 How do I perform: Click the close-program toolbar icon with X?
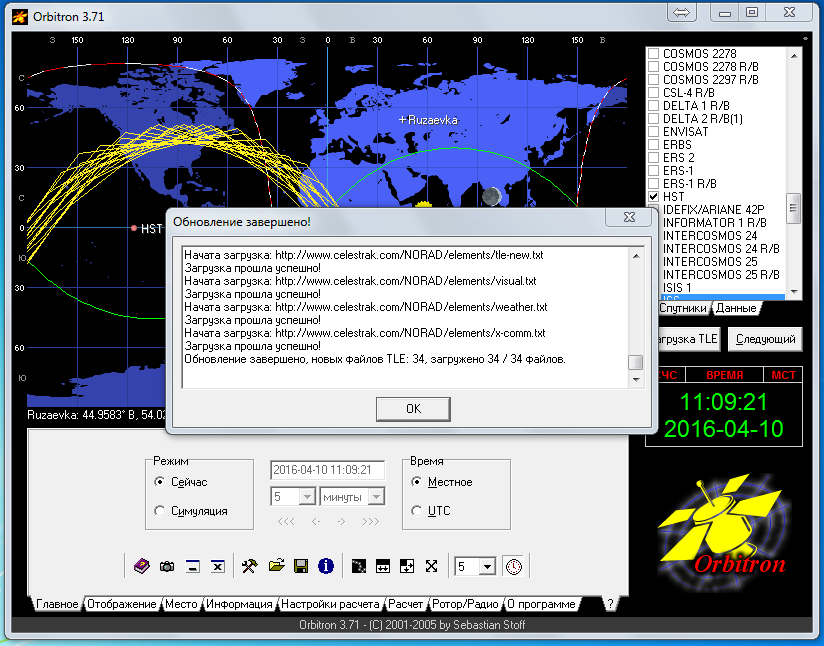[x=218, y=566]
